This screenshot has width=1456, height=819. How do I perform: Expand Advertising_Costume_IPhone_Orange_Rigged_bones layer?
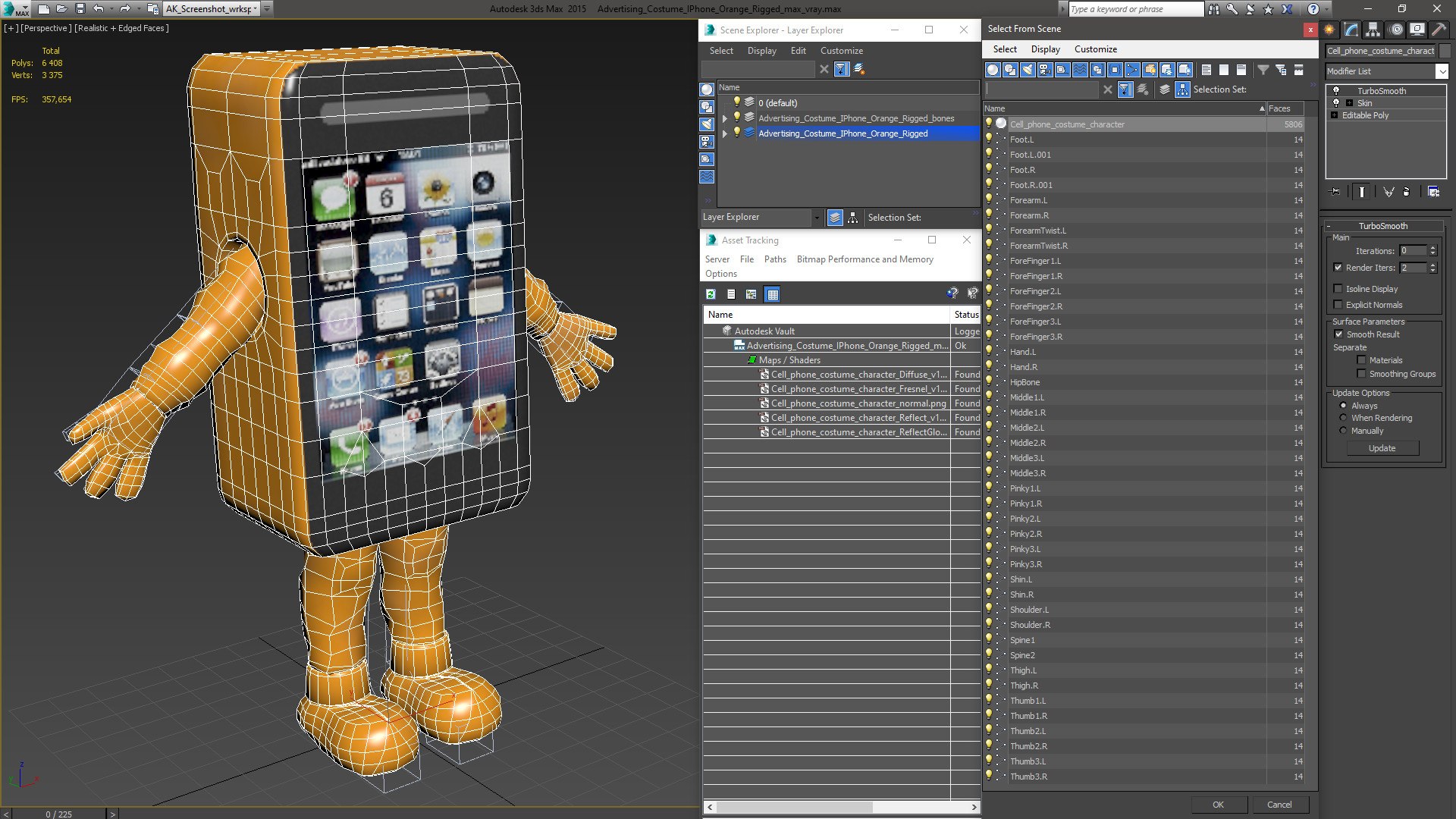click(x=725, y=118)
